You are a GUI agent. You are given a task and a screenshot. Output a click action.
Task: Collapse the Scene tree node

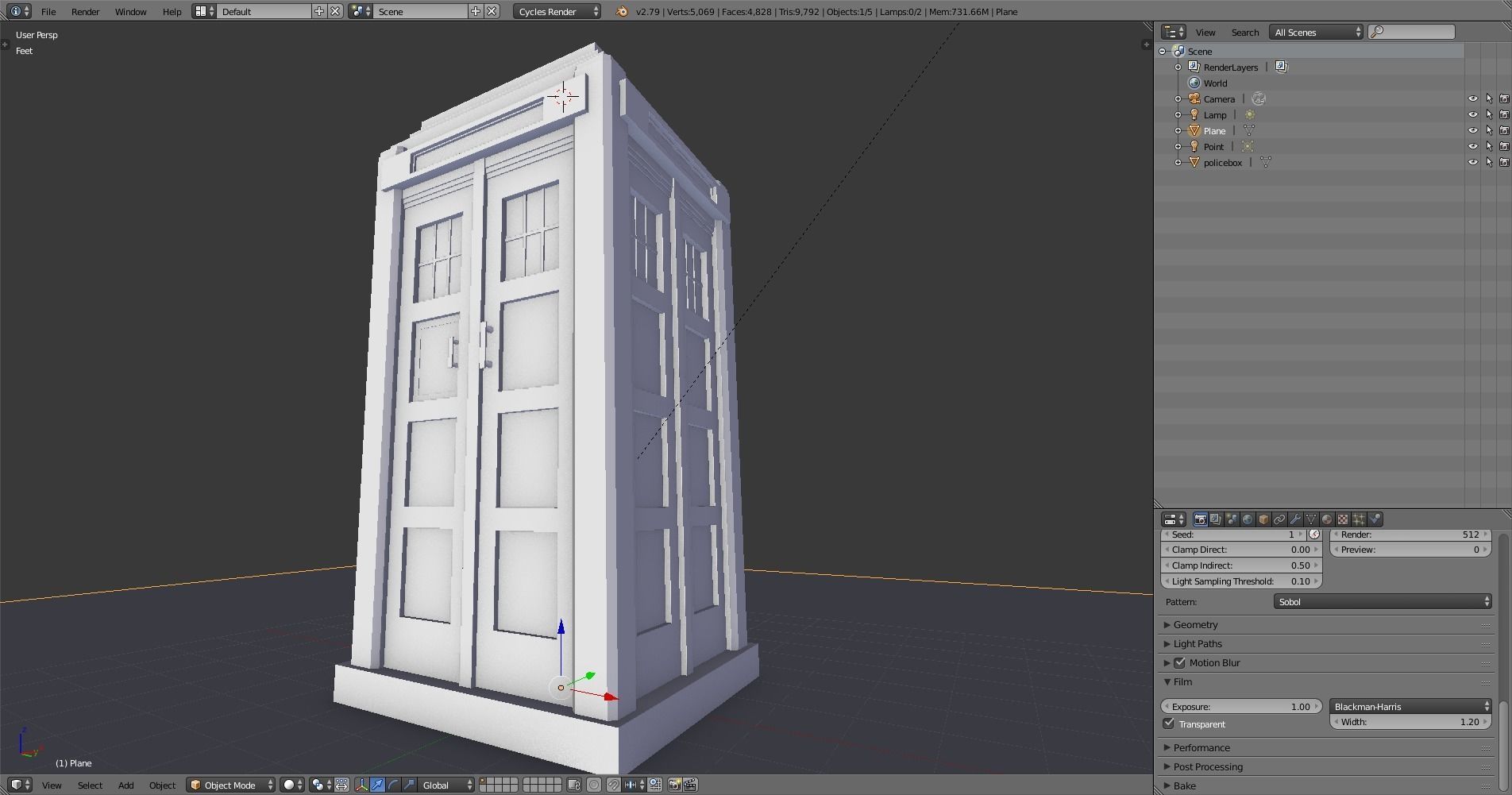point(1163,51)
